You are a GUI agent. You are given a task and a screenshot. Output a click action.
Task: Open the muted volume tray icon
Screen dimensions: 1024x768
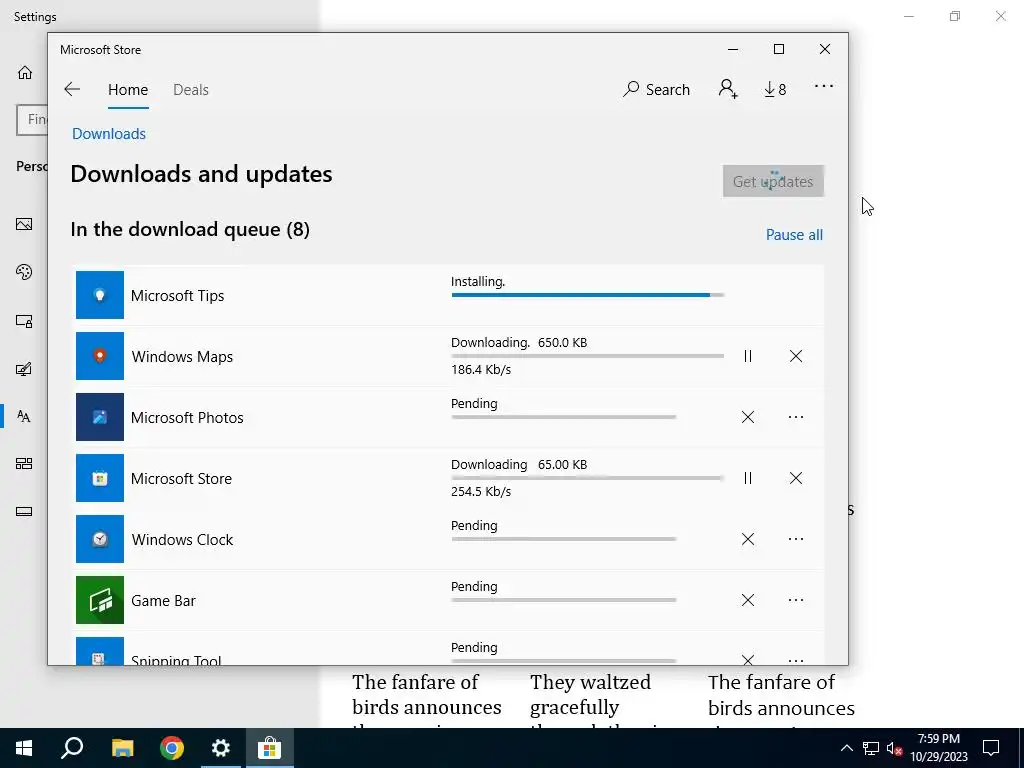pos(894,748)
